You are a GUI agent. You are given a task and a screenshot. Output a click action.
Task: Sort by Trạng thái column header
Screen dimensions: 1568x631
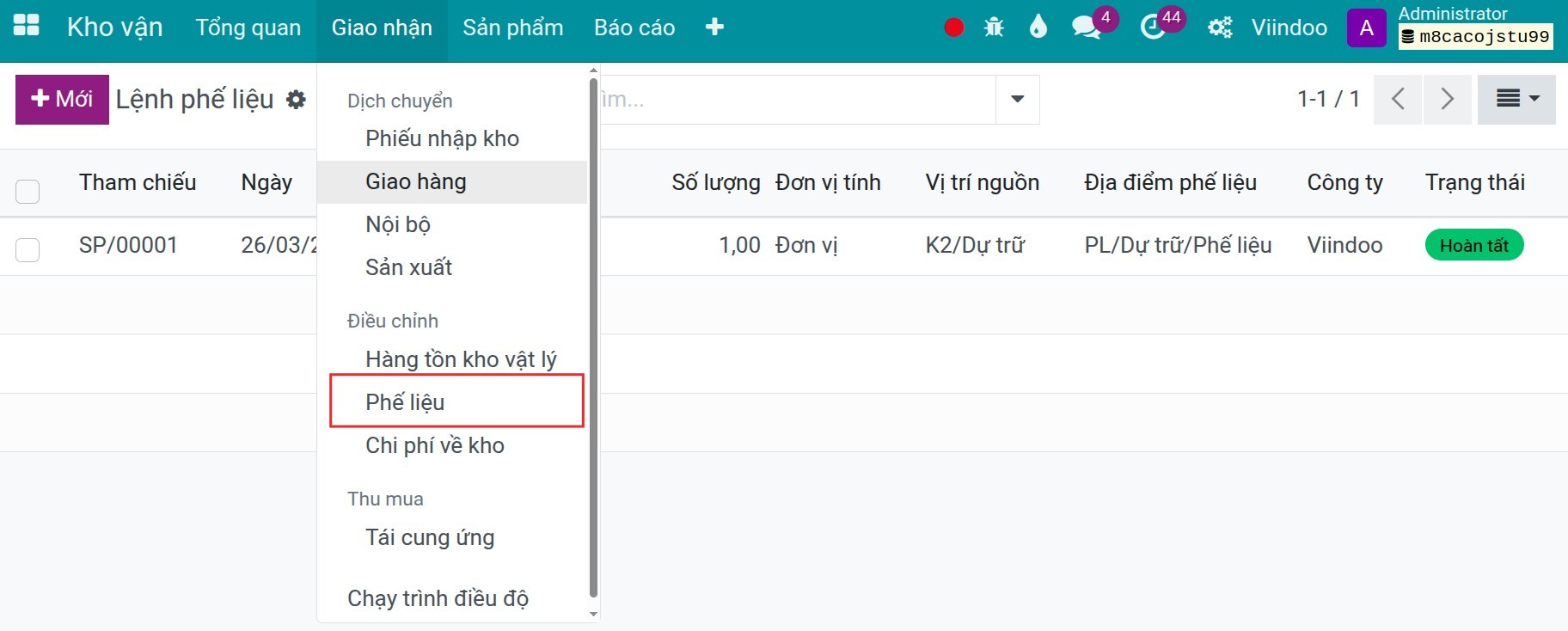click(1475, 182)
